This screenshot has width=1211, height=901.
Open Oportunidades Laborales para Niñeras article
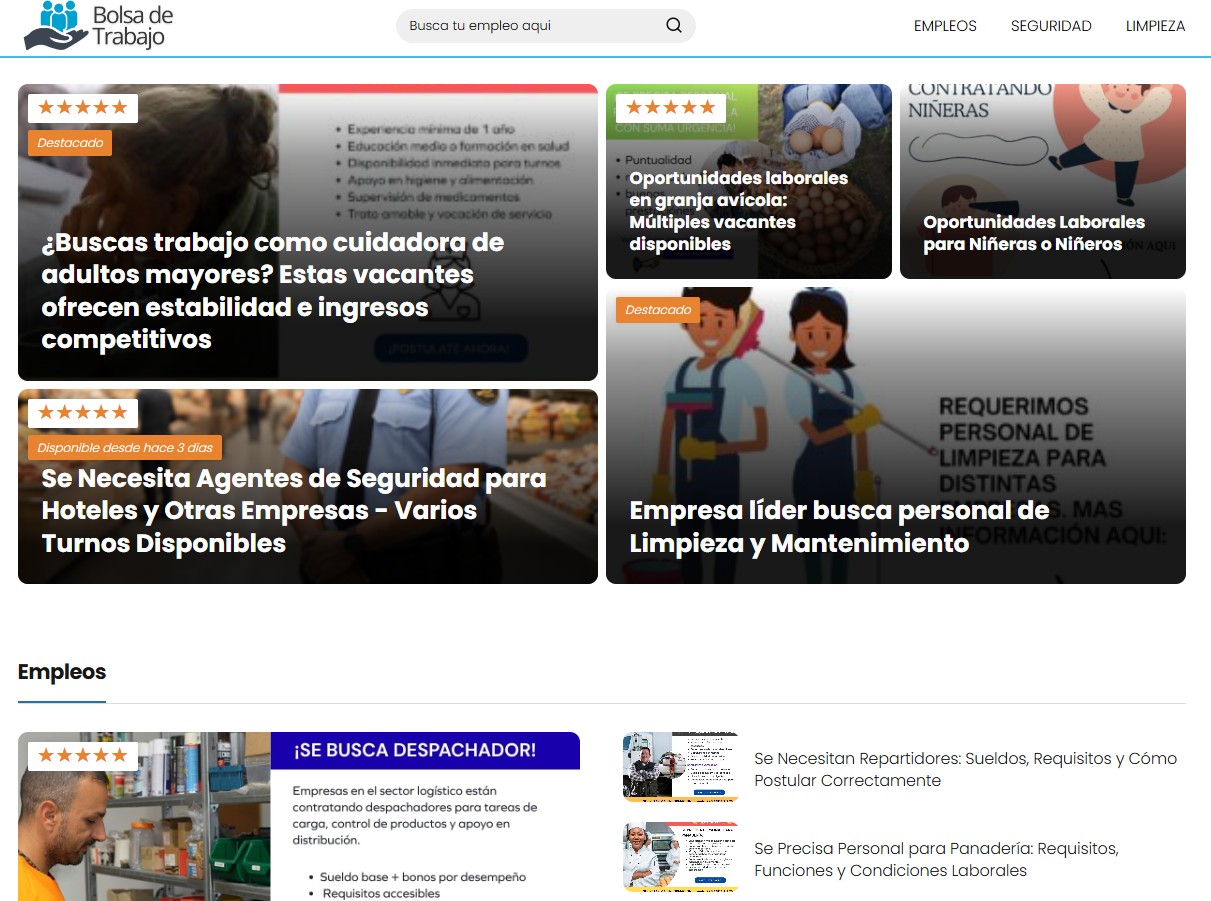coord(1034,233)
